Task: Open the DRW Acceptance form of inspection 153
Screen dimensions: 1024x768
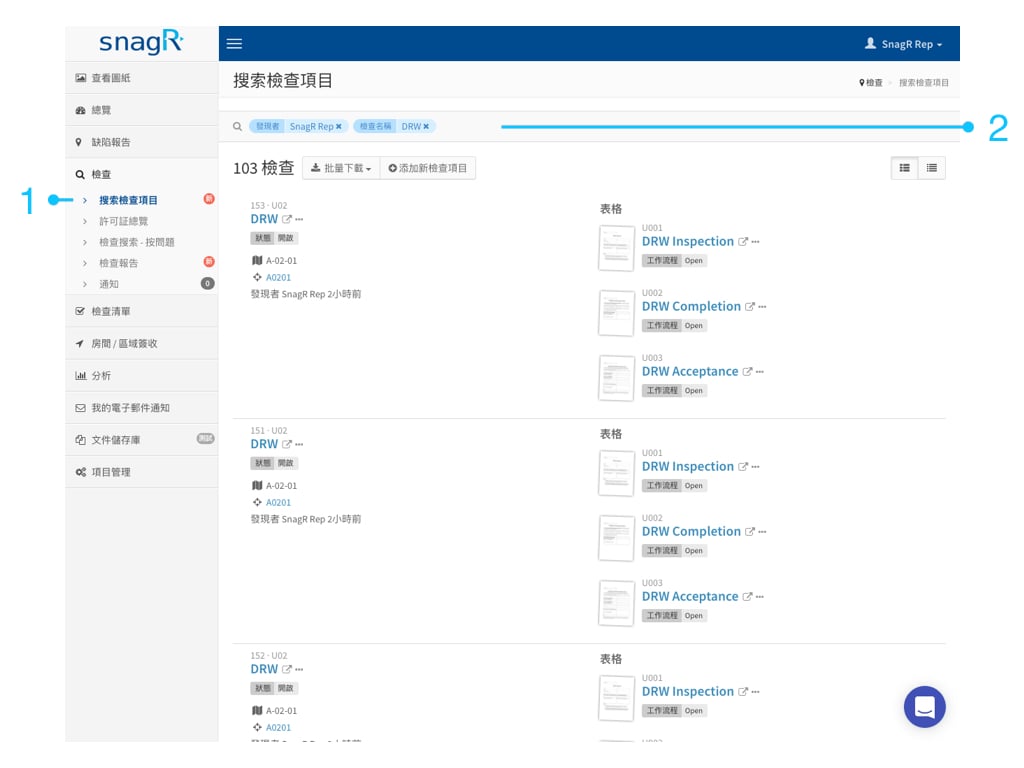Action: pos(690,371)
